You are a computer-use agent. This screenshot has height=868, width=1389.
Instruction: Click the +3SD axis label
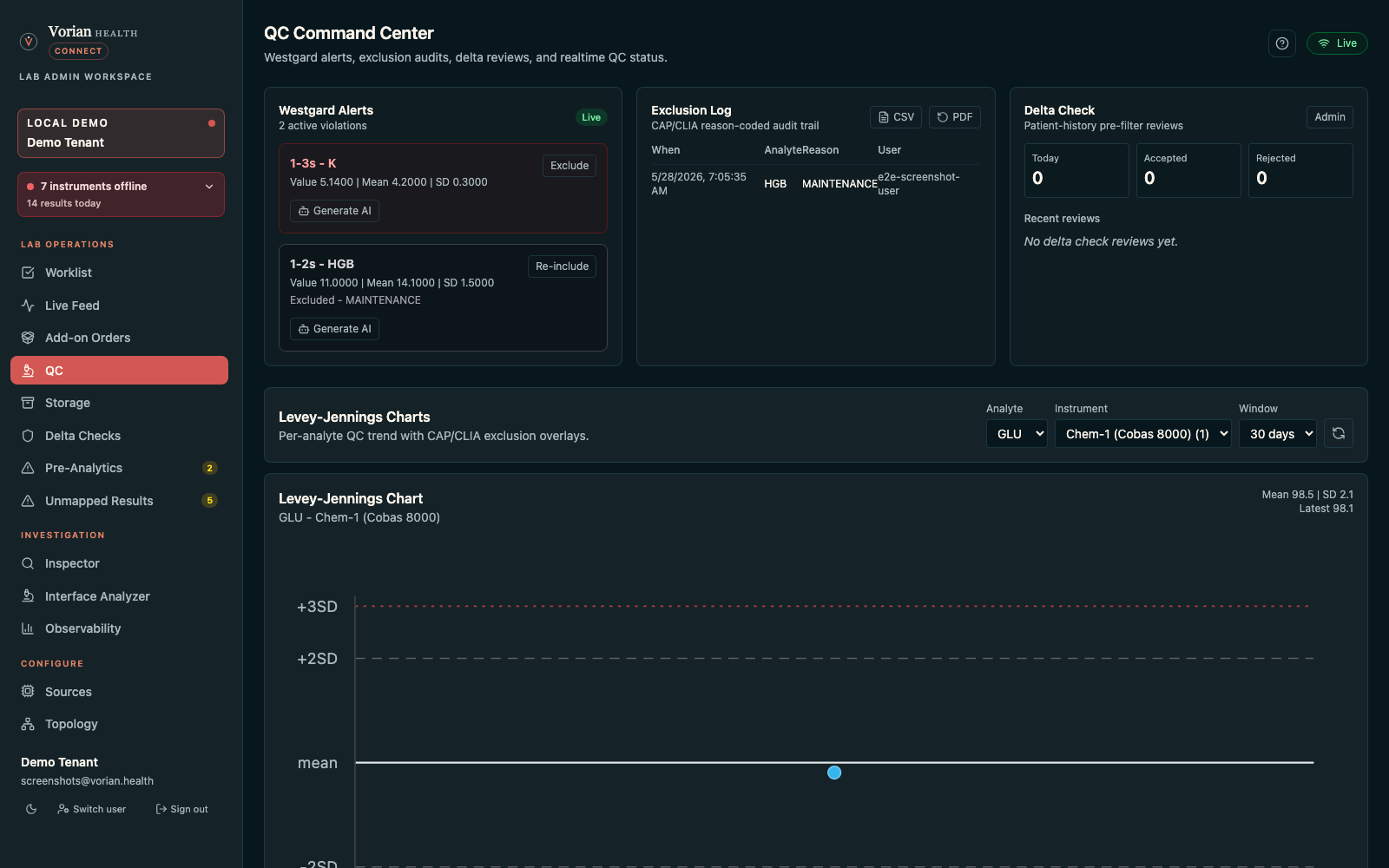tap(317, 607)
